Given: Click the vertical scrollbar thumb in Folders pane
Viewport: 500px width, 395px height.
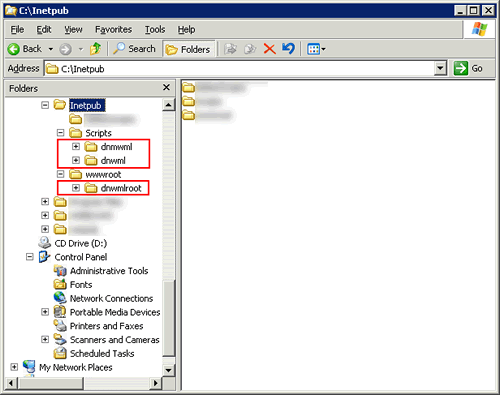Looking at the screenshot, I should point(169,319).
